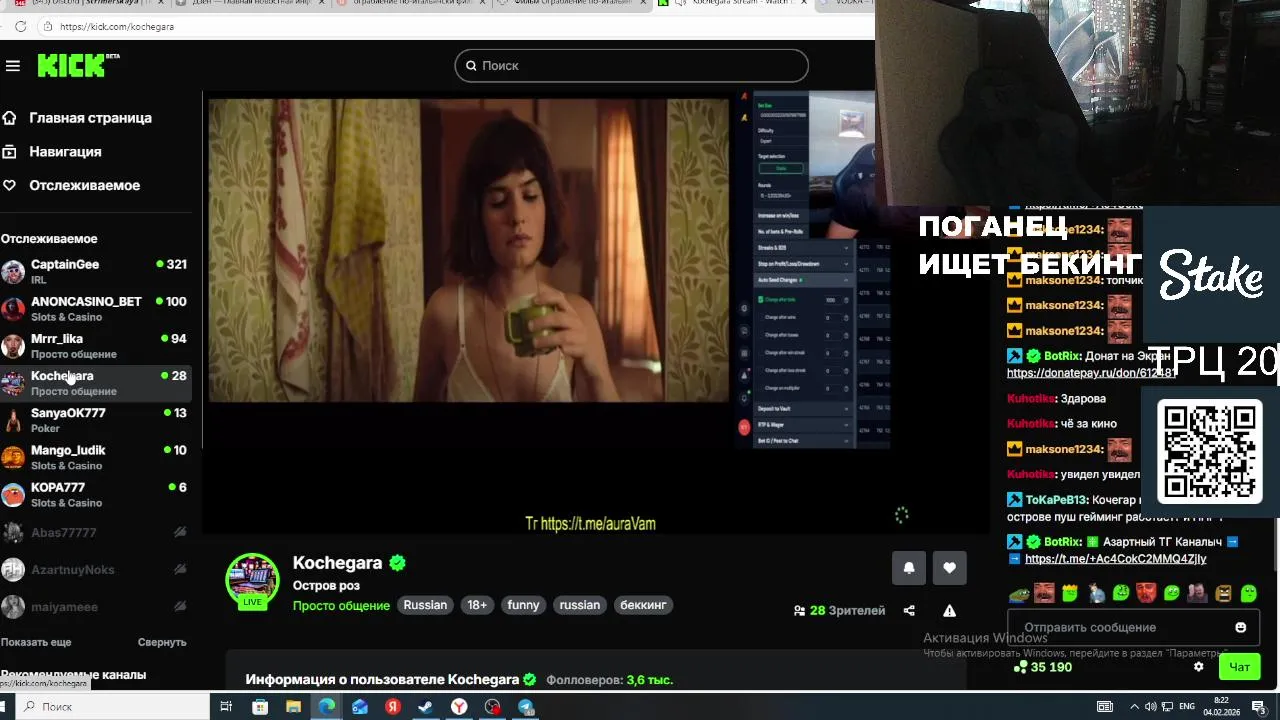This screenshot has width=1280, height=720.
Task: Collapse followed list with Свернуть
Action: click(162, 642)
